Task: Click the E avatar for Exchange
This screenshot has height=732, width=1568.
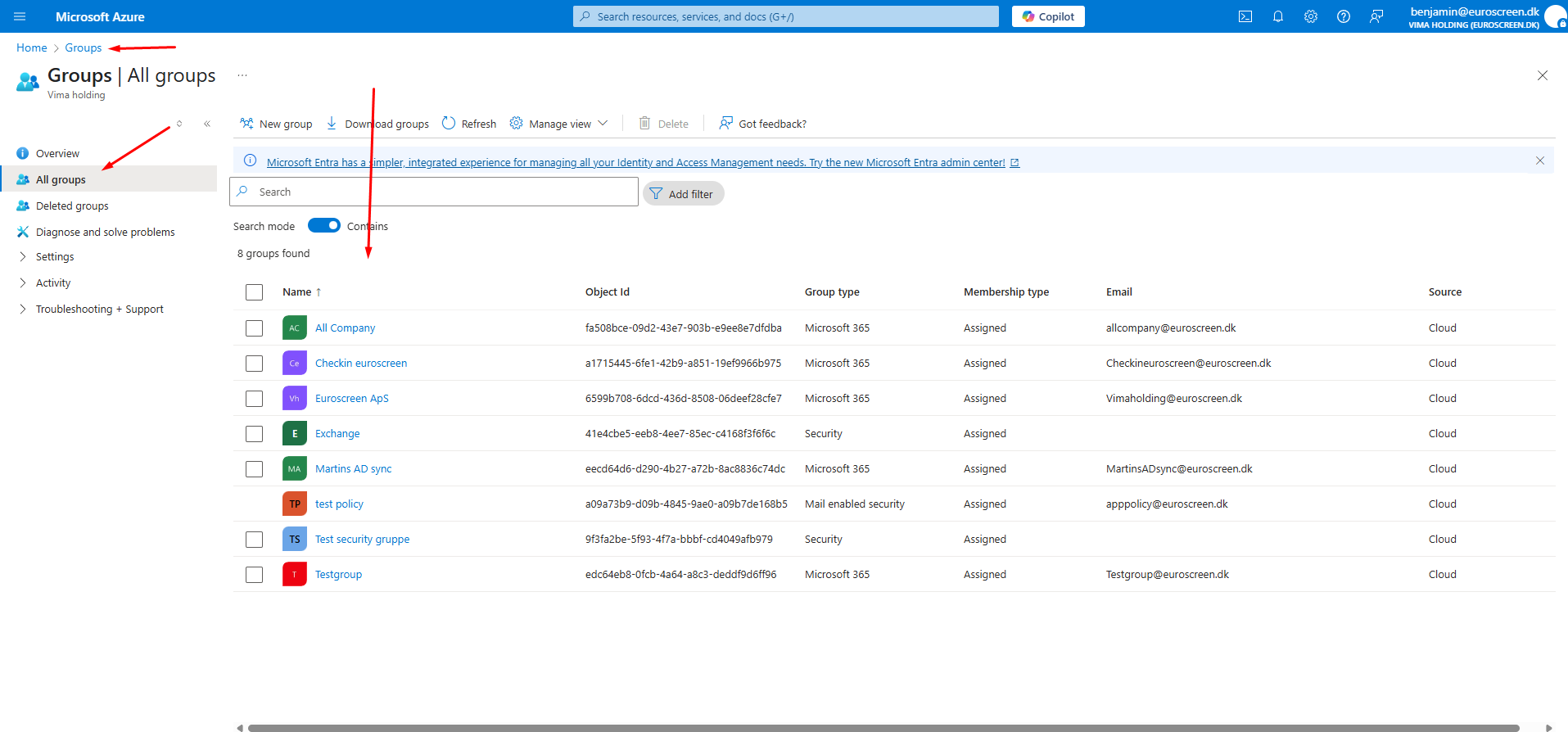Action: click(x=295, y=433)
